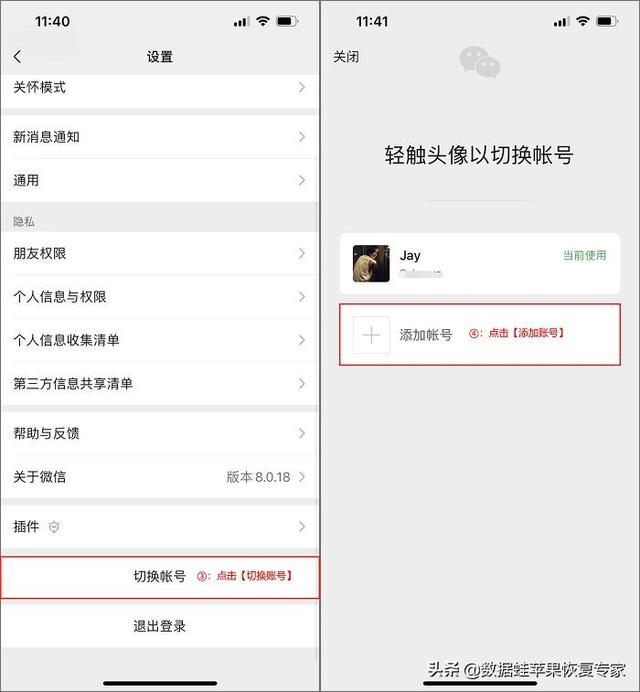This screenshot has width=640, height=692.
Task: Open 关于微信 version 8.0.18 row
Action: 159,477
